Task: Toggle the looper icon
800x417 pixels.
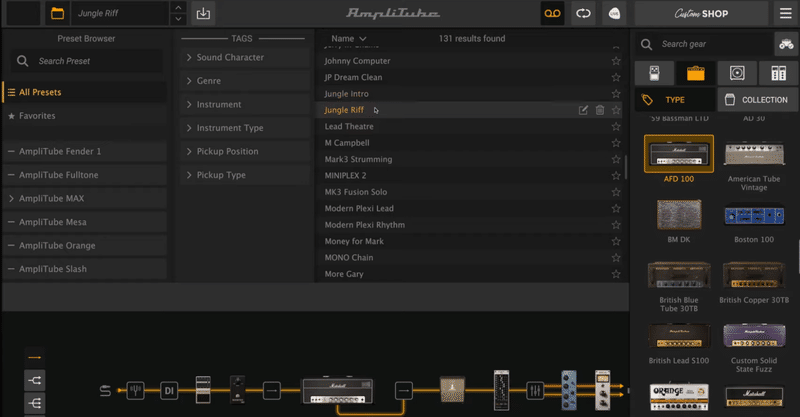Action: coord(583,13)
